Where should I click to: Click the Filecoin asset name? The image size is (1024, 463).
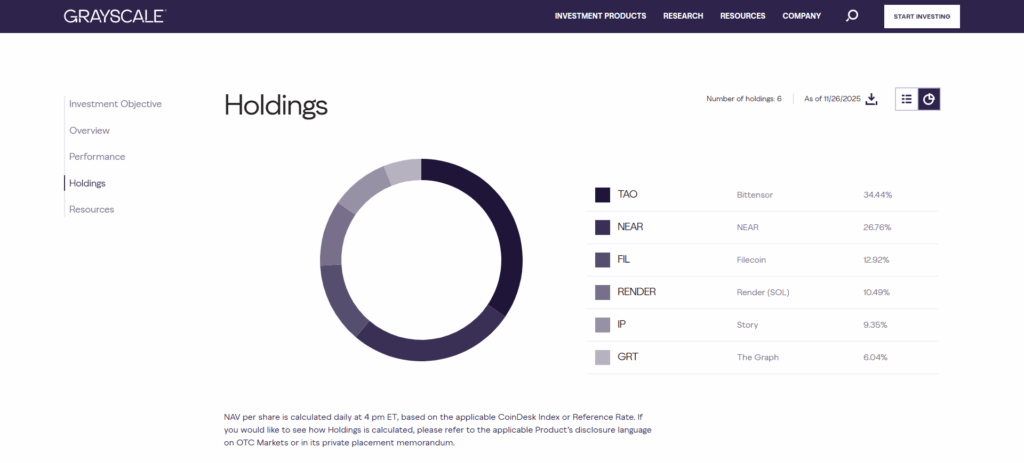pos(751,260)
